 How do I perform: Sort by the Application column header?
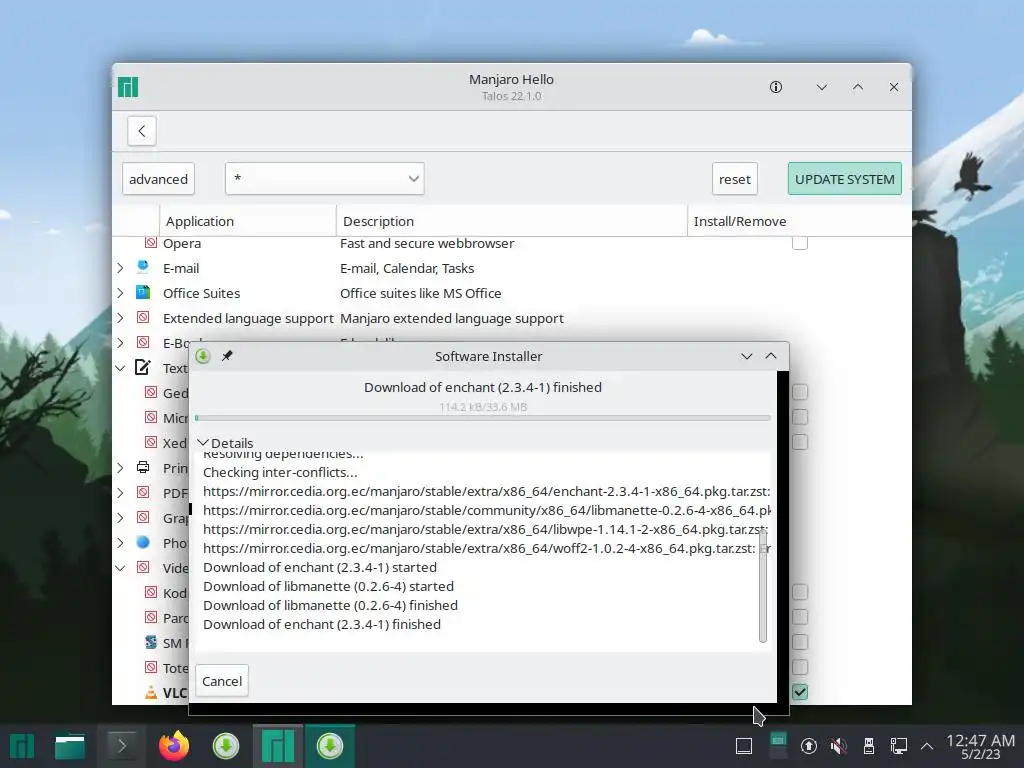pyautogui.click(x=248, y=221)
